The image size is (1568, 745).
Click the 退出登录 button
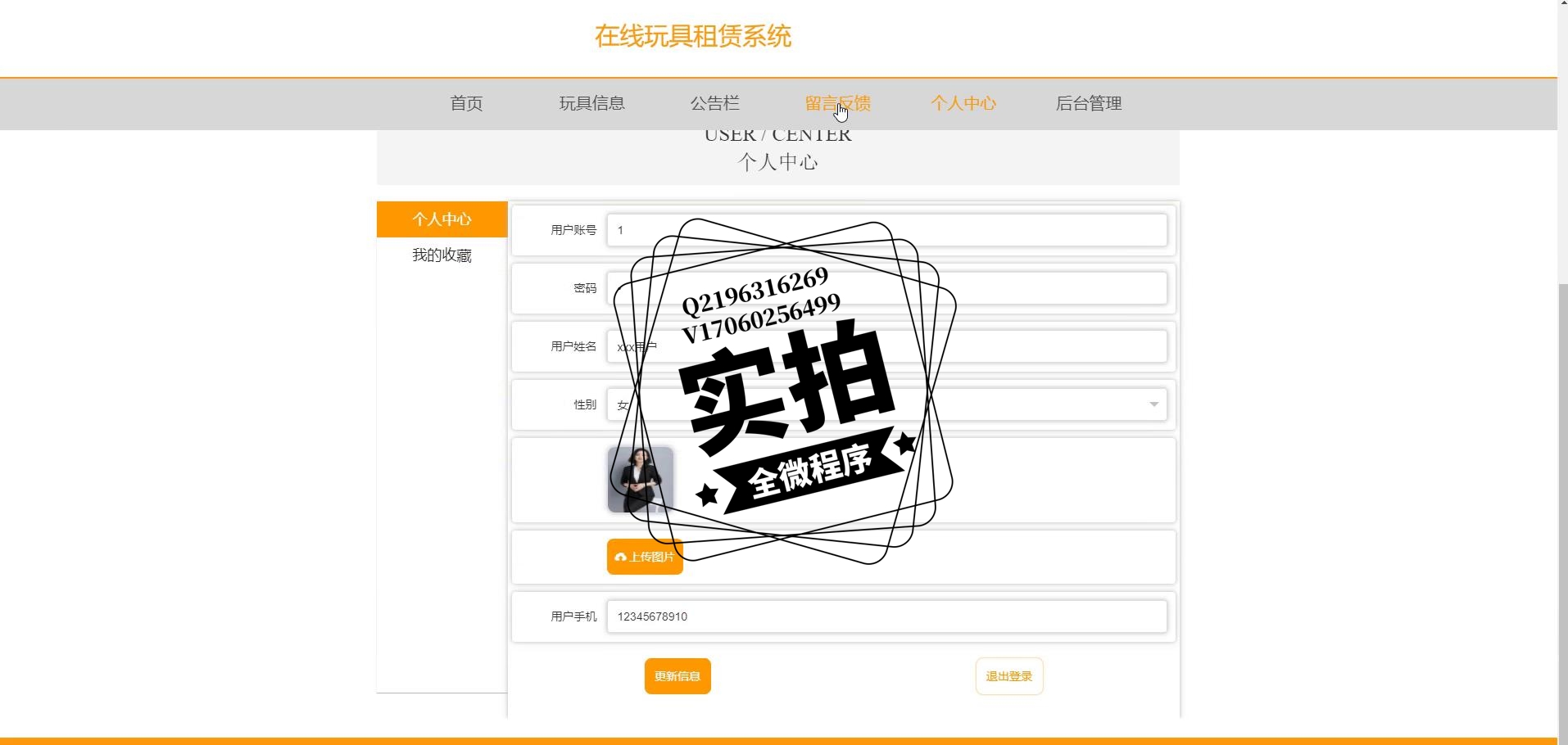(x=1009, y=676)
